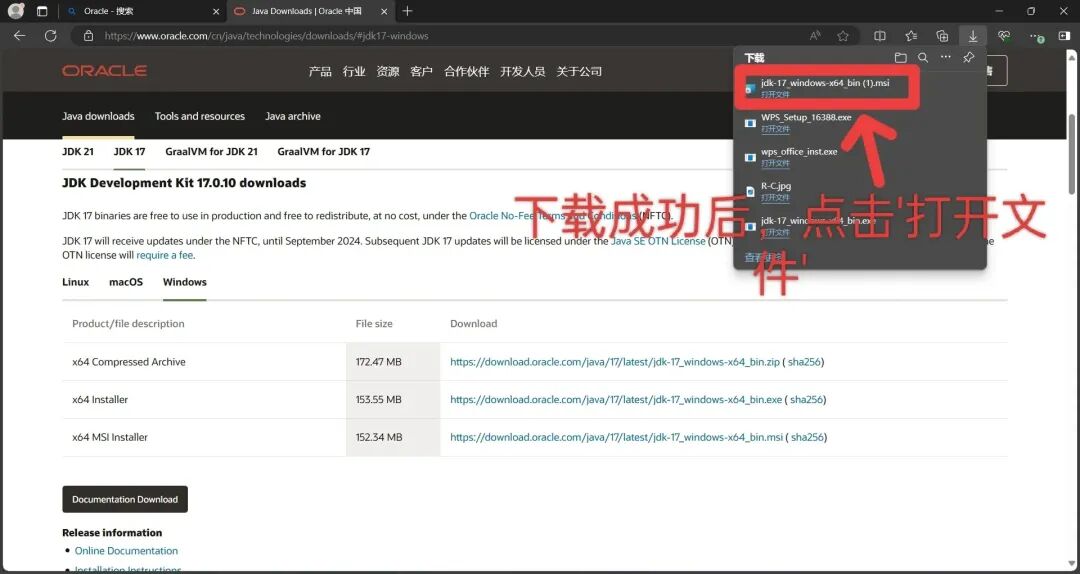Image resolution: width=1080 pixels, height=574 pixels.
Task: Select the Windows tab
Action: 185,282
